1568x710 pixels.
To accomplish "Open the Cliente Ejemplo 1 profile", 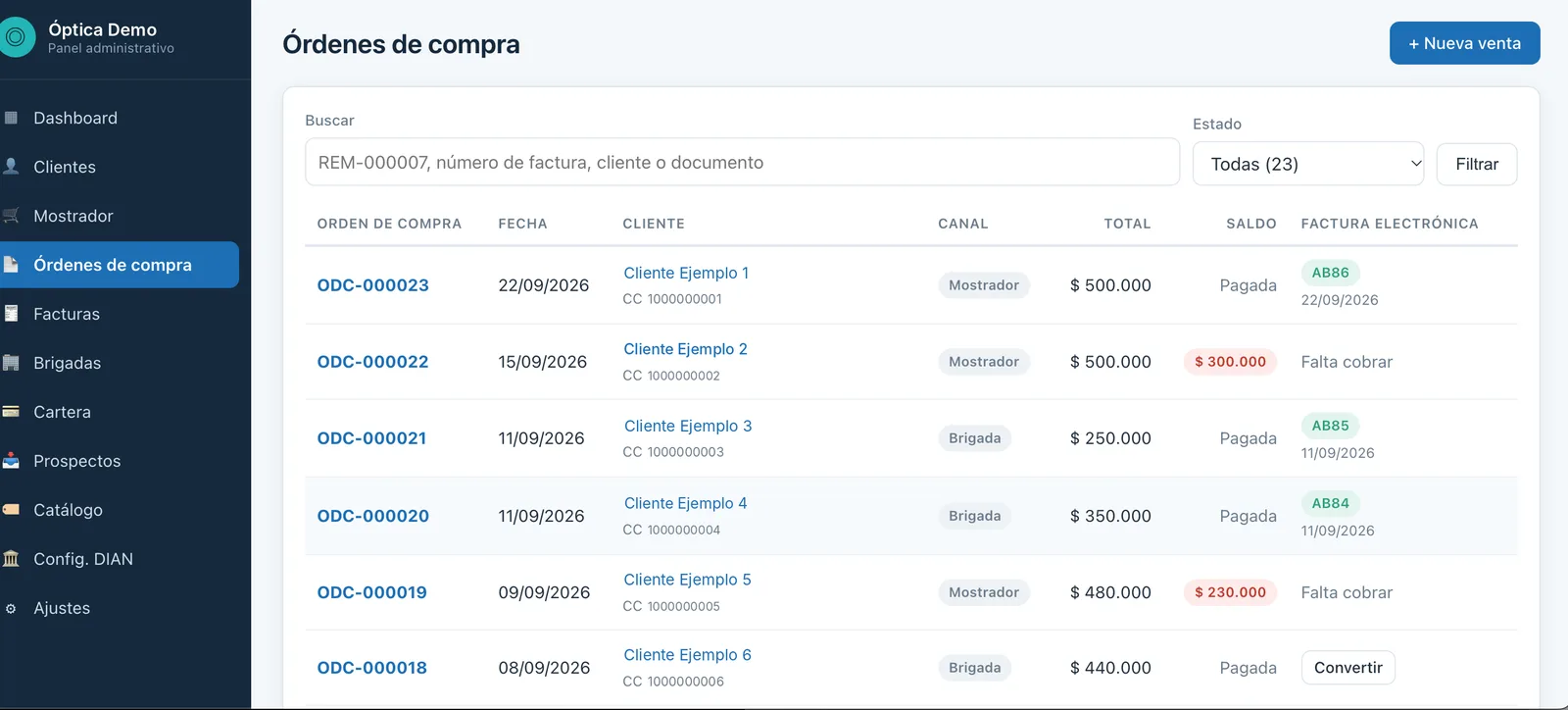I will (686, 273).
